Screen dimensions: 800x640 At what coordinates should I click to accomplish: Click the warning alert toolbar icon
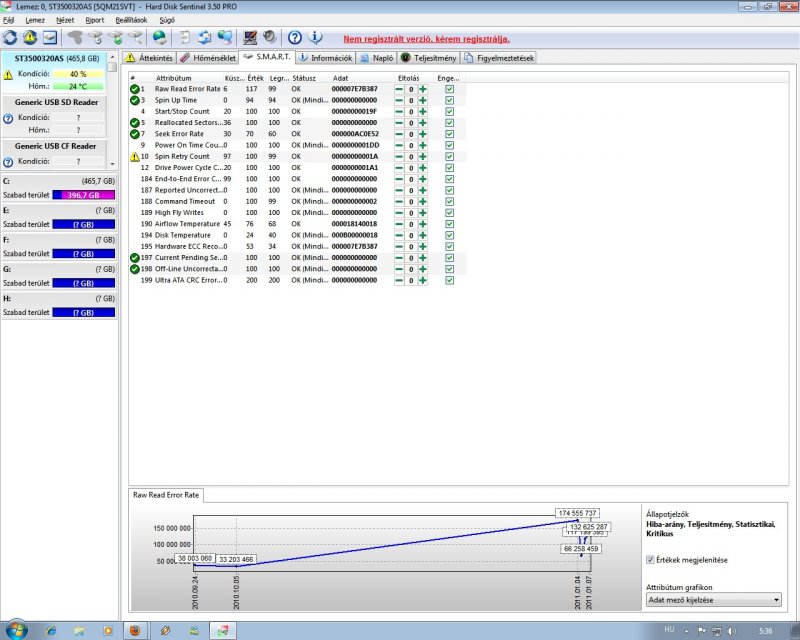tap(30, 37)
